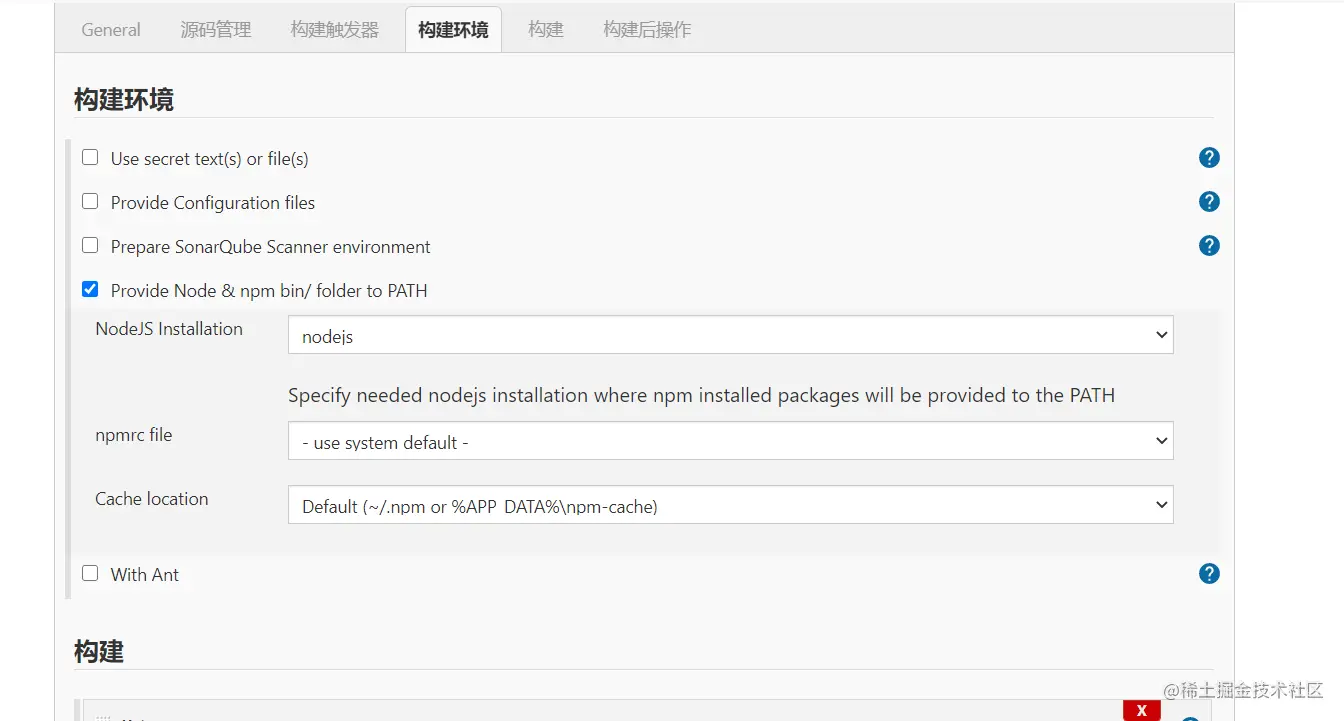The height and width of the screenshot is (721, 1344).
Task: Uncheck Provide Node & npm bin/ folder to PATH
Action: (90, 290)
